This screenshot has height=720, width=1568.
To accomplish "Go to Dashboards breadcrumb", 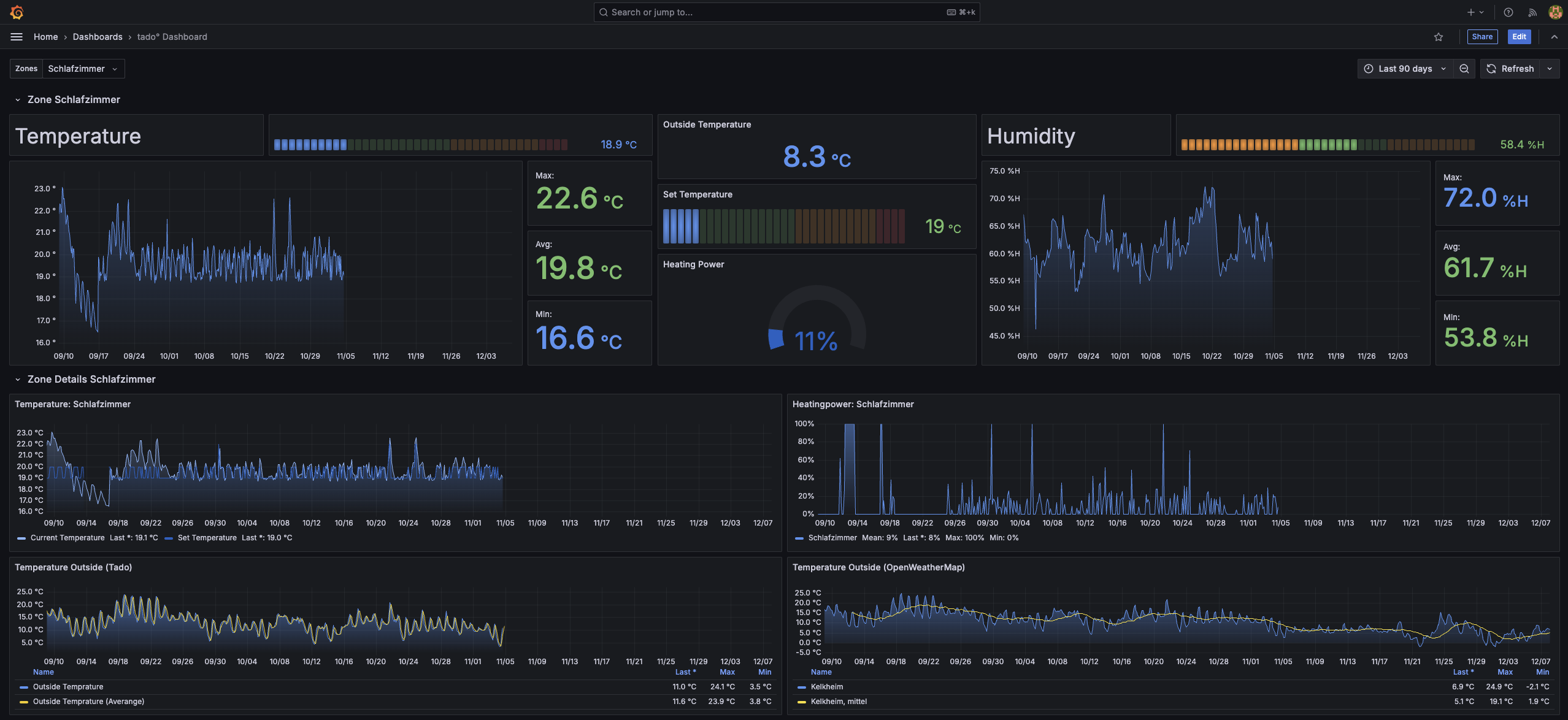I will (98, 37).
